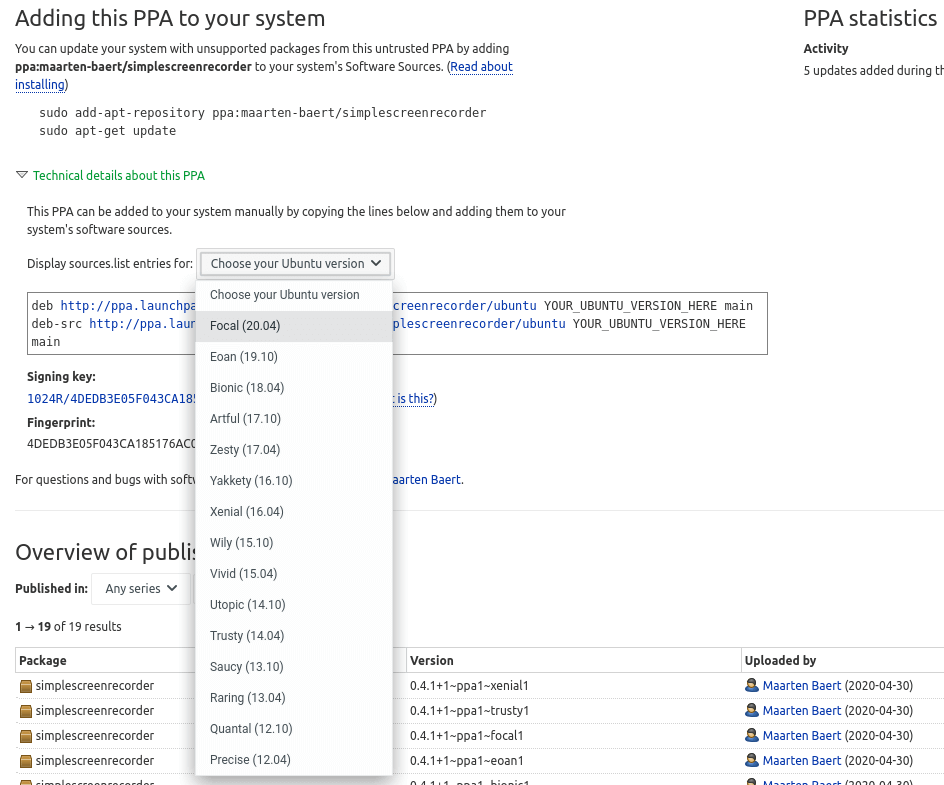Click person icon in the xenial1 uploader cell
This screenshot has width=944, height=785.
click(x=751, y=686)
